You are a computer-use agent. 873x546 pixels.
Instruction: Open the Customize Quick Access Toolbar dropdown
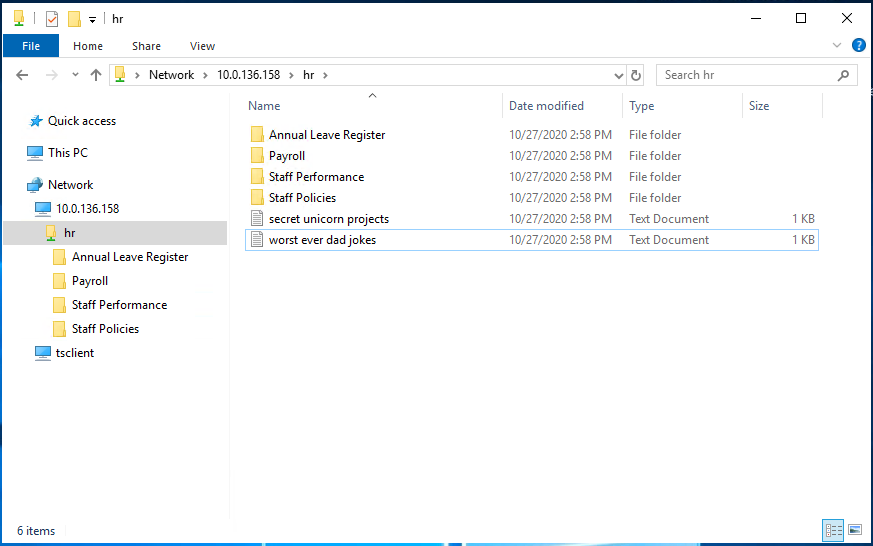click(x=92, y=19)
